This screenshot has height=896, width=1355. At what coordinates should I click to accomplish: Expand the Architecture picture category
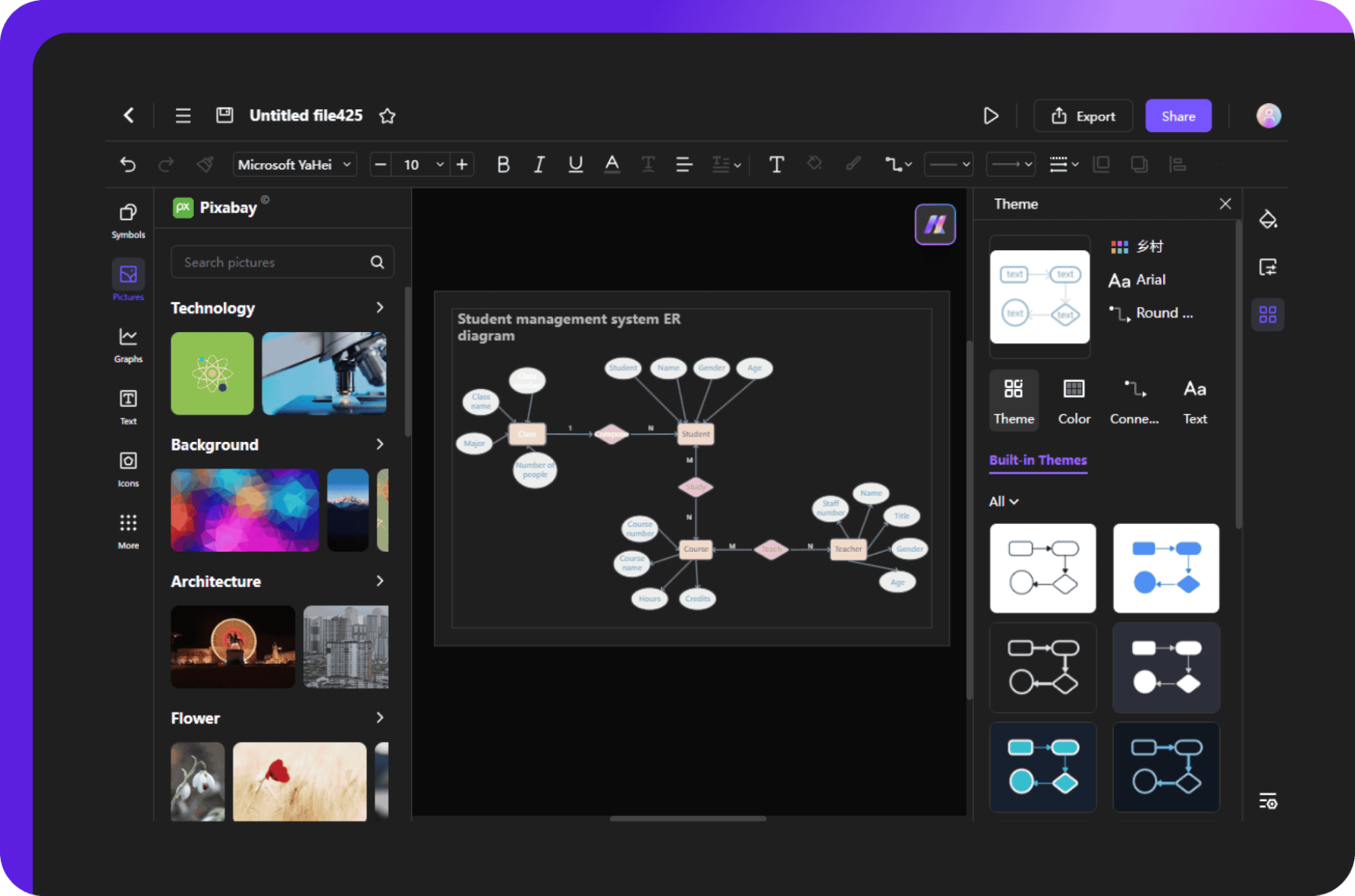(380, 581)
